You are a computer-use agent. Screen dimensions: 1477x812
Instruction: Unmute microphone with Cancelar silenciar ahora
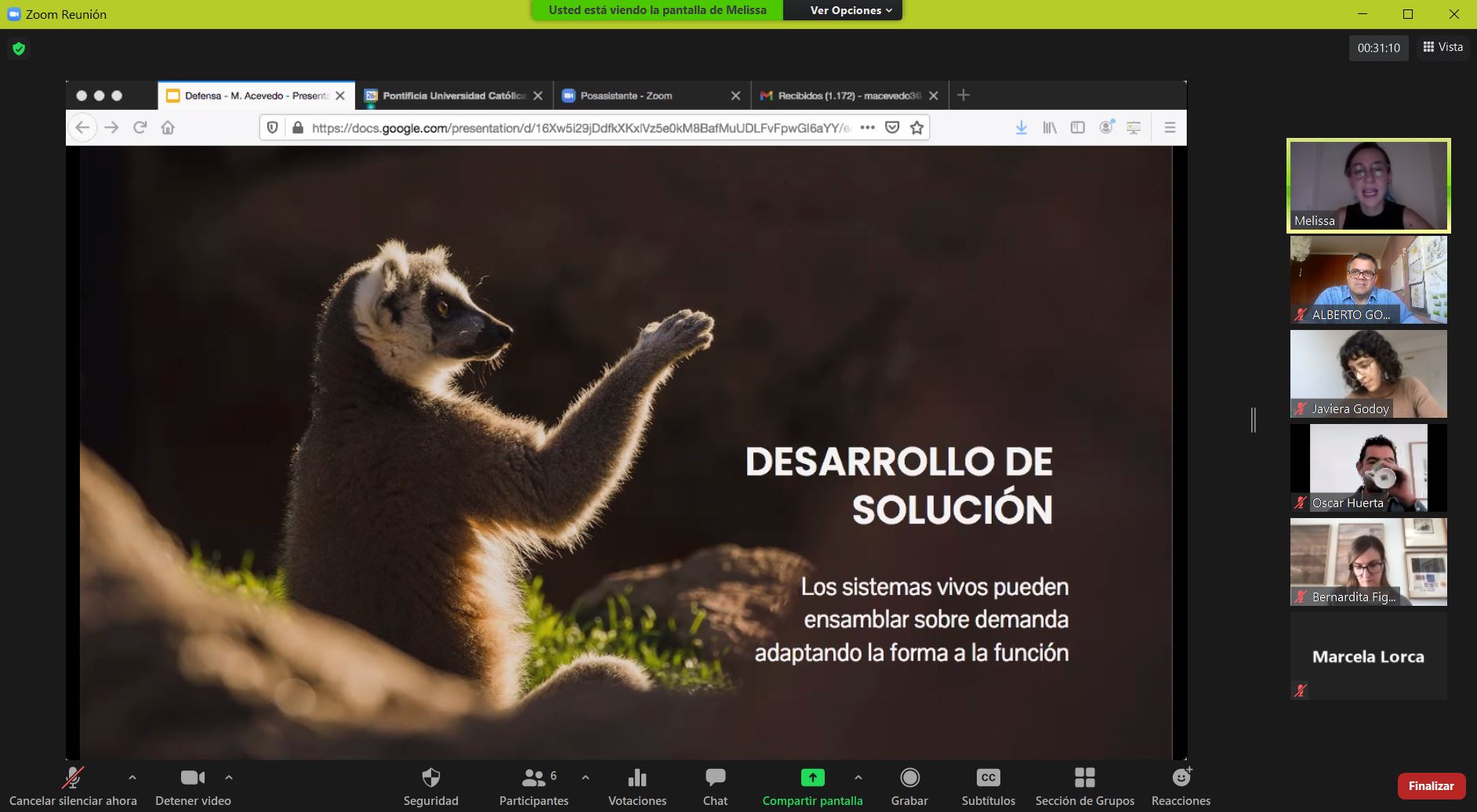[x=73, y=787]
